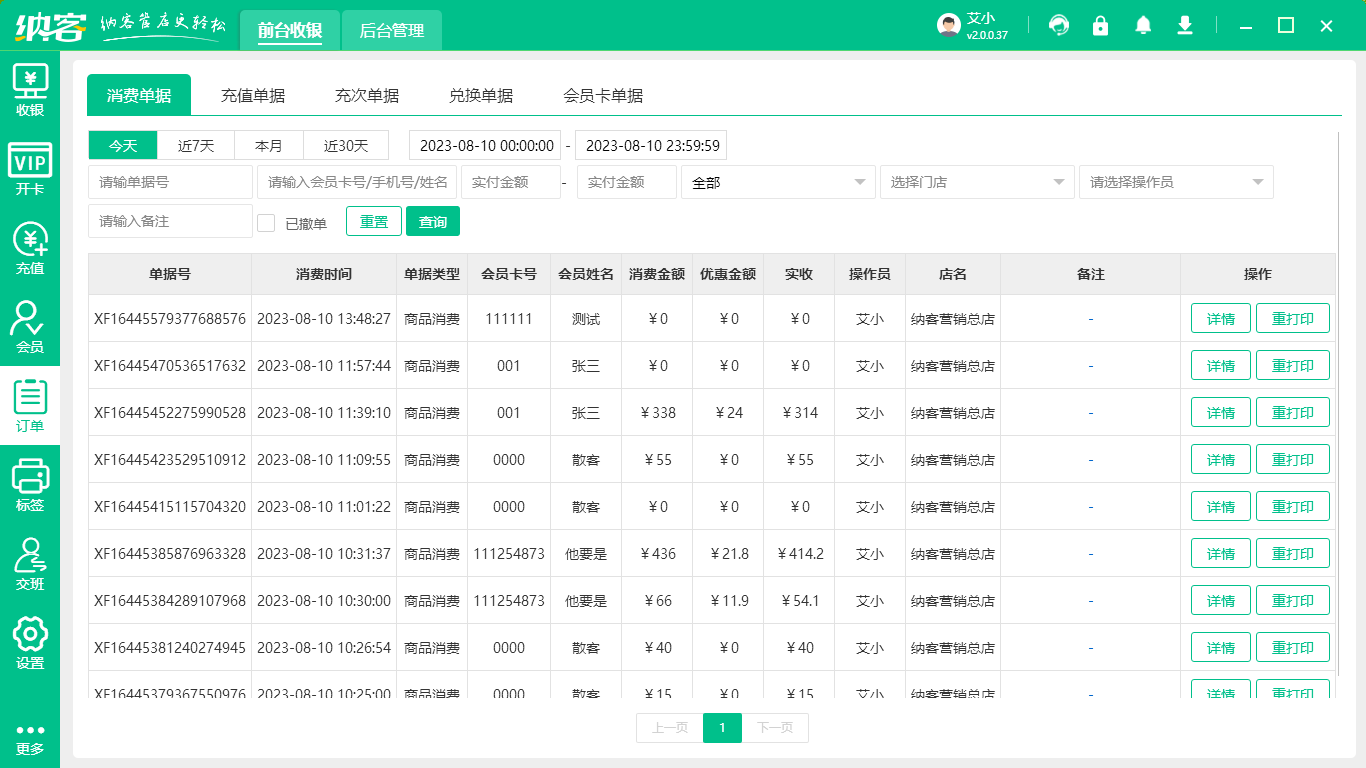Open the 全部 order type dropdown
The height and width of the screenshot is (768, 1366).
778,182
